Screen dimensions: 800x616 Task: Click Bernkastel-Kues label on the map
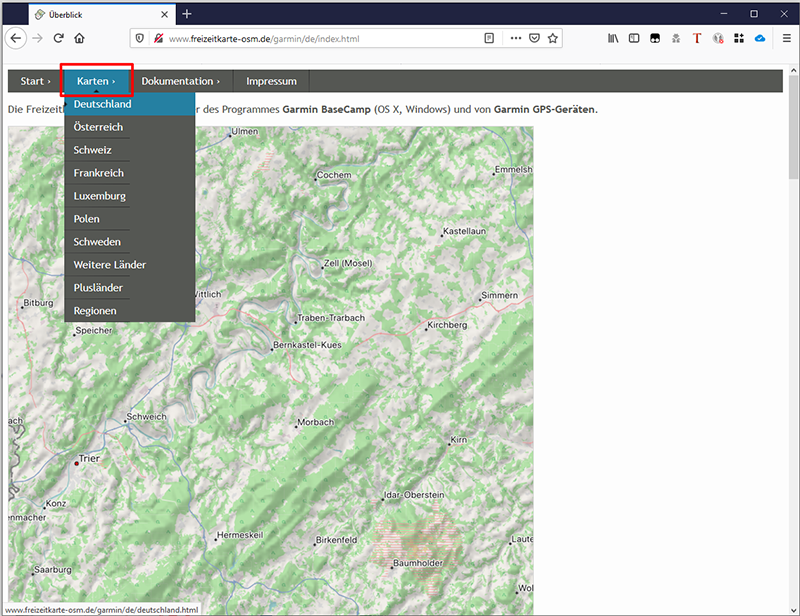click(x=307, y=345)
